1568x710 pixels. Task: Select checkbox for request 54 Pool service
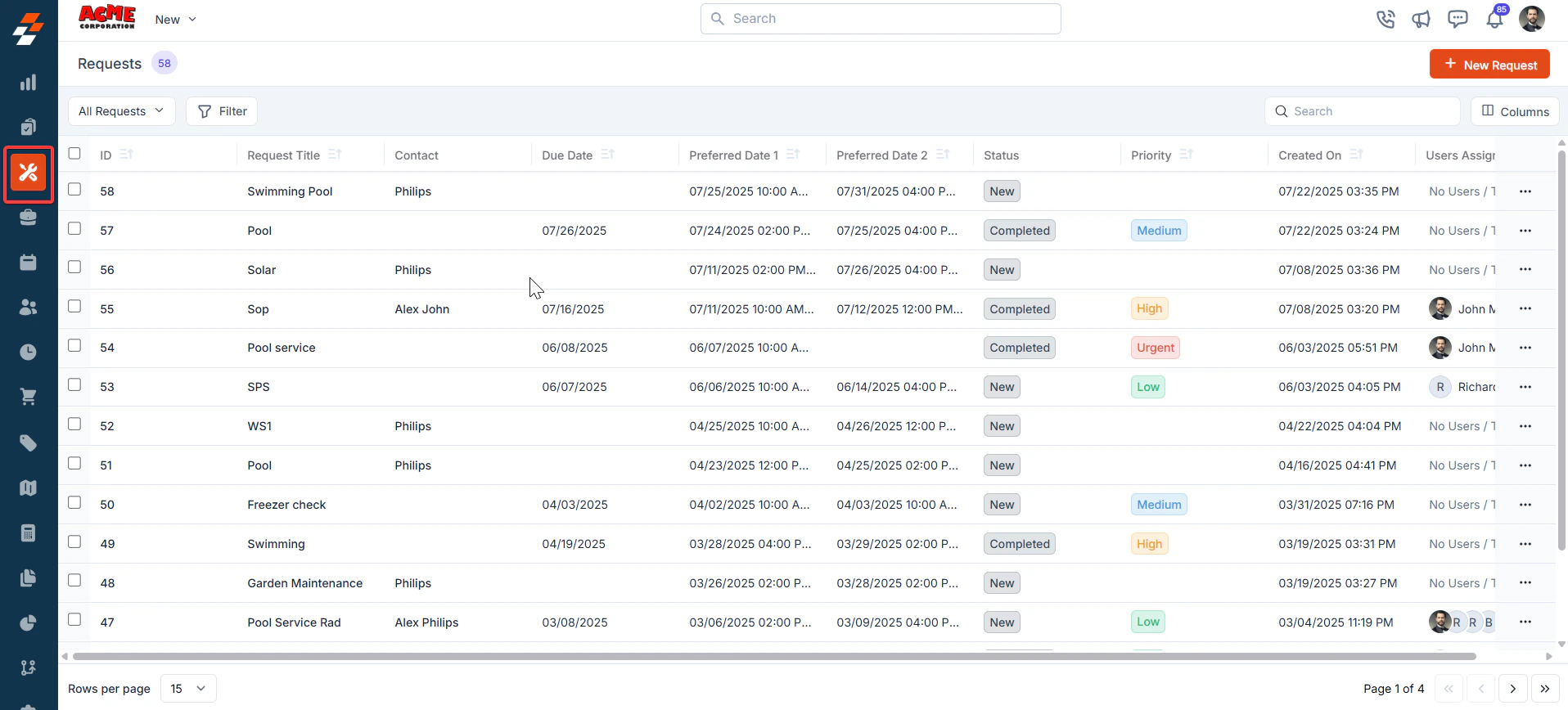coord(74,345)
